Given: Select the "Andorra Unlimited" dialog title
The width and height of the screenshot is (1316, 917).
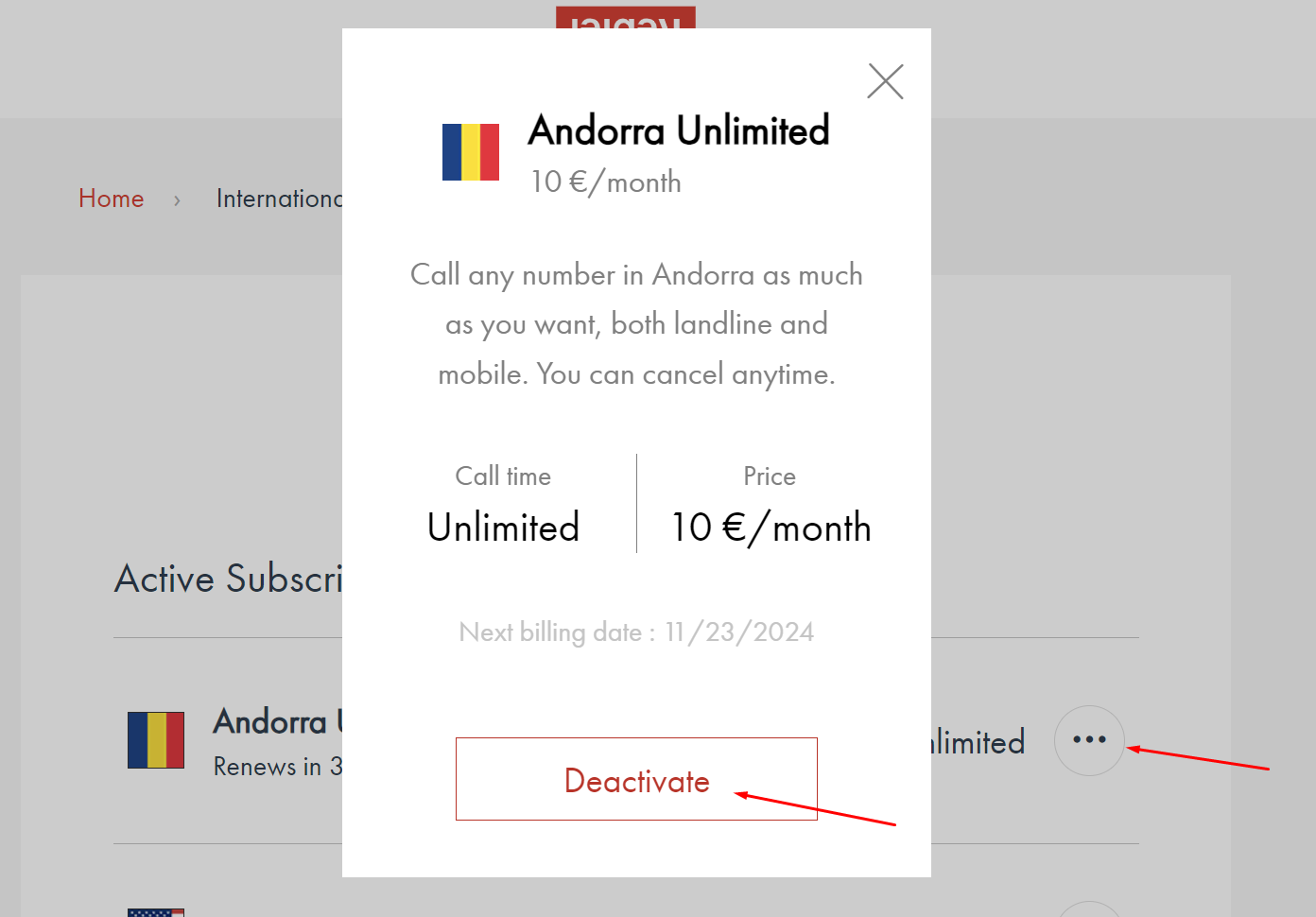Looking at the screenshot, I should coord(679,130).
